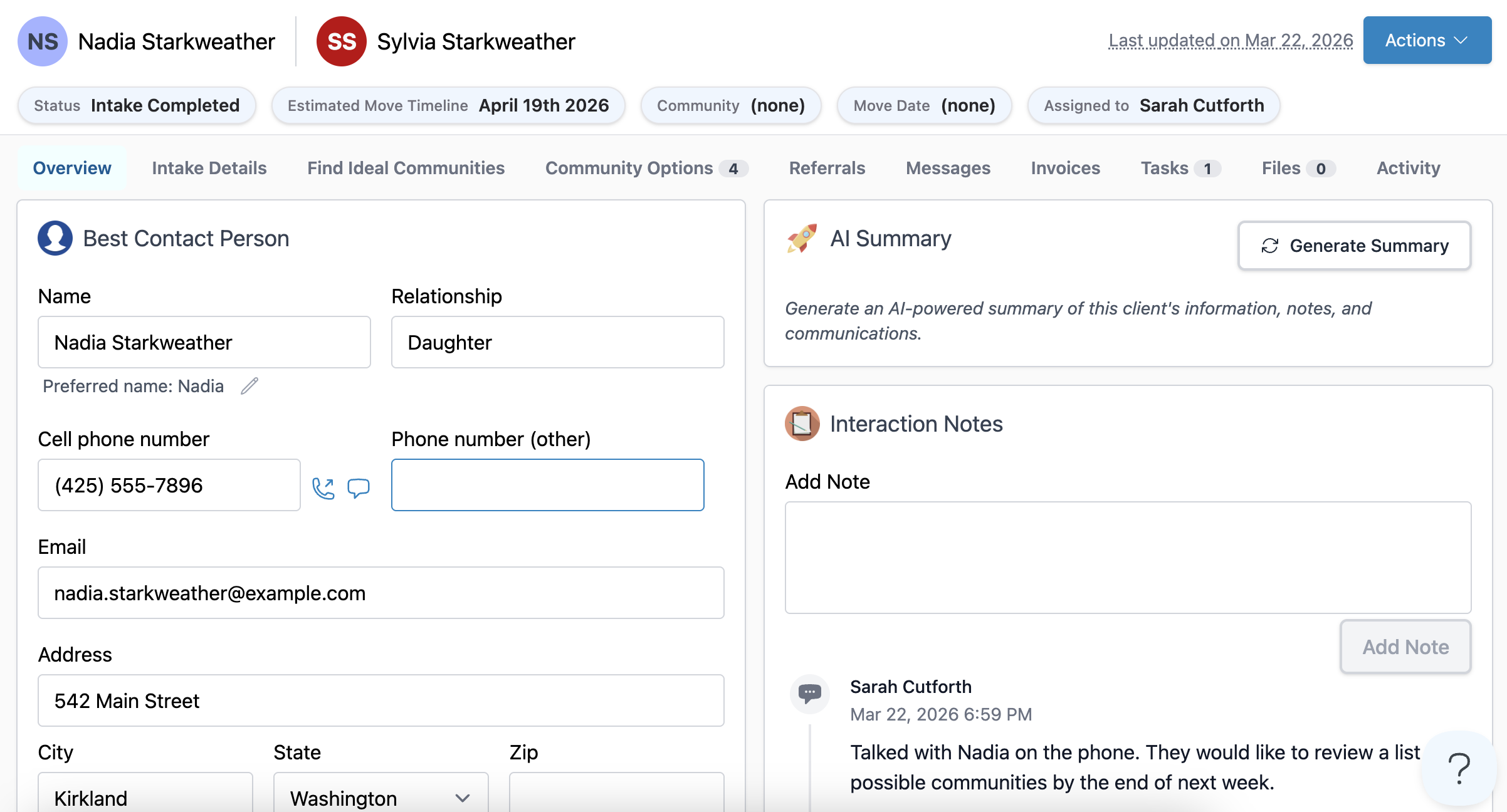Click the Generate Summary button

(x=1354, y=246)
